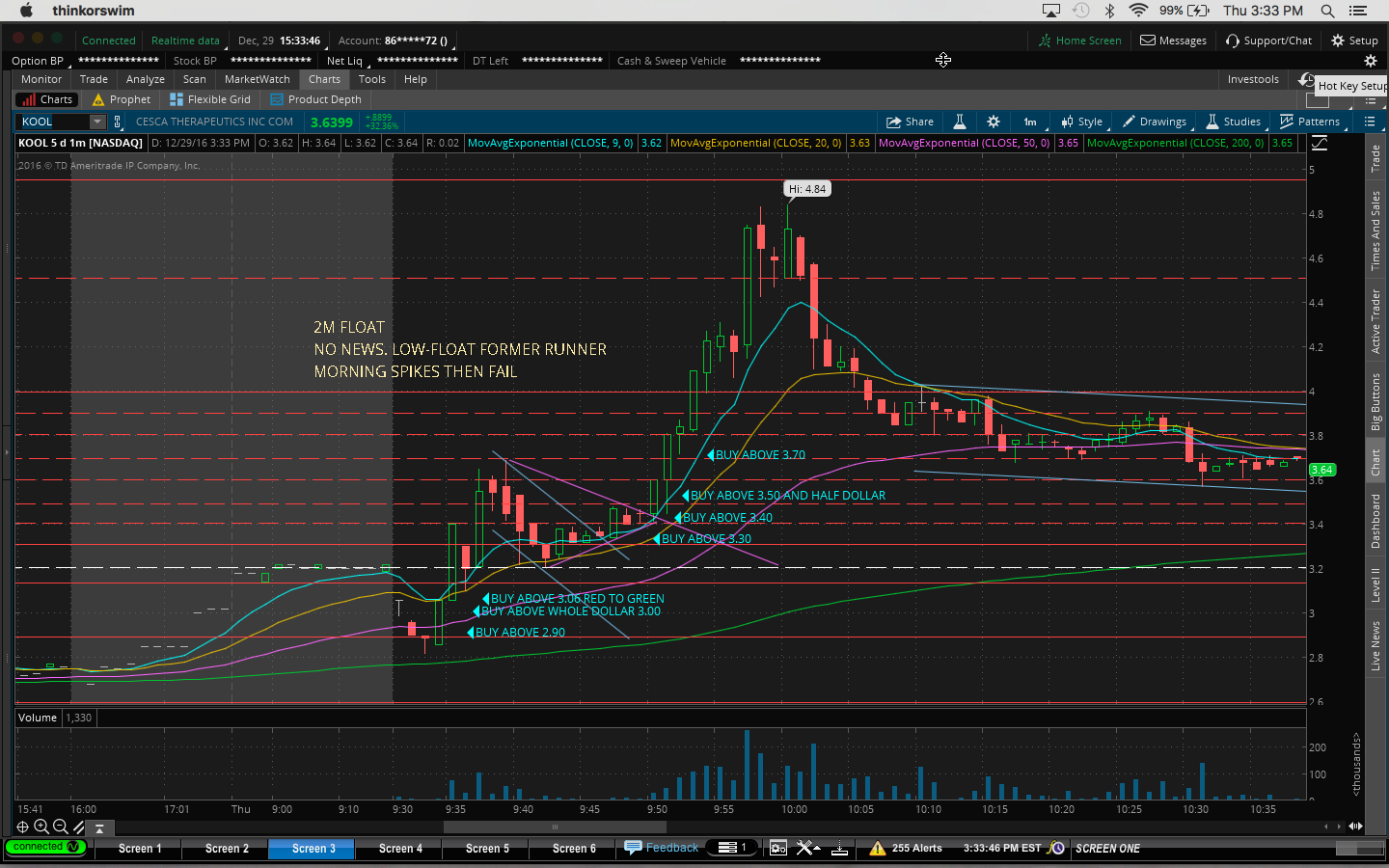The image size is (1389, 868).
Task: Click the crosshair pan icon below chart
Action: [23, 827]
